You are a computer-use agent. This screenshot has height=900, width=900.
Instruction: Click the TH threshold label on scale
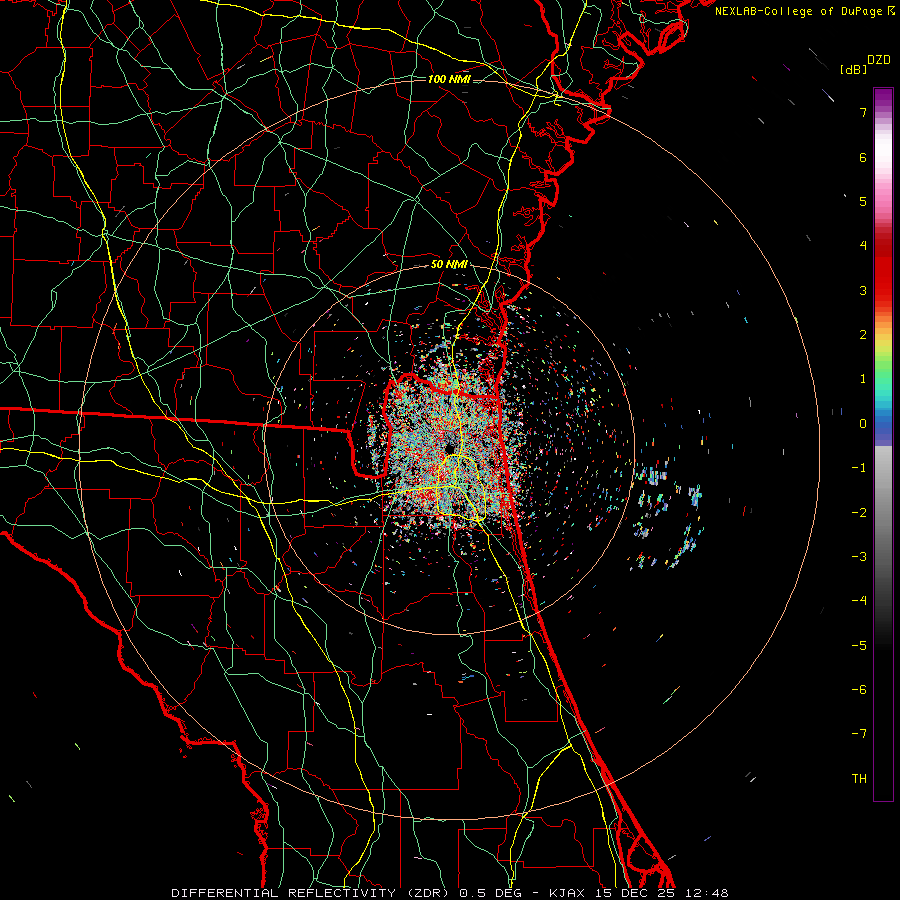pyautogui.click(x=859, y=778)
